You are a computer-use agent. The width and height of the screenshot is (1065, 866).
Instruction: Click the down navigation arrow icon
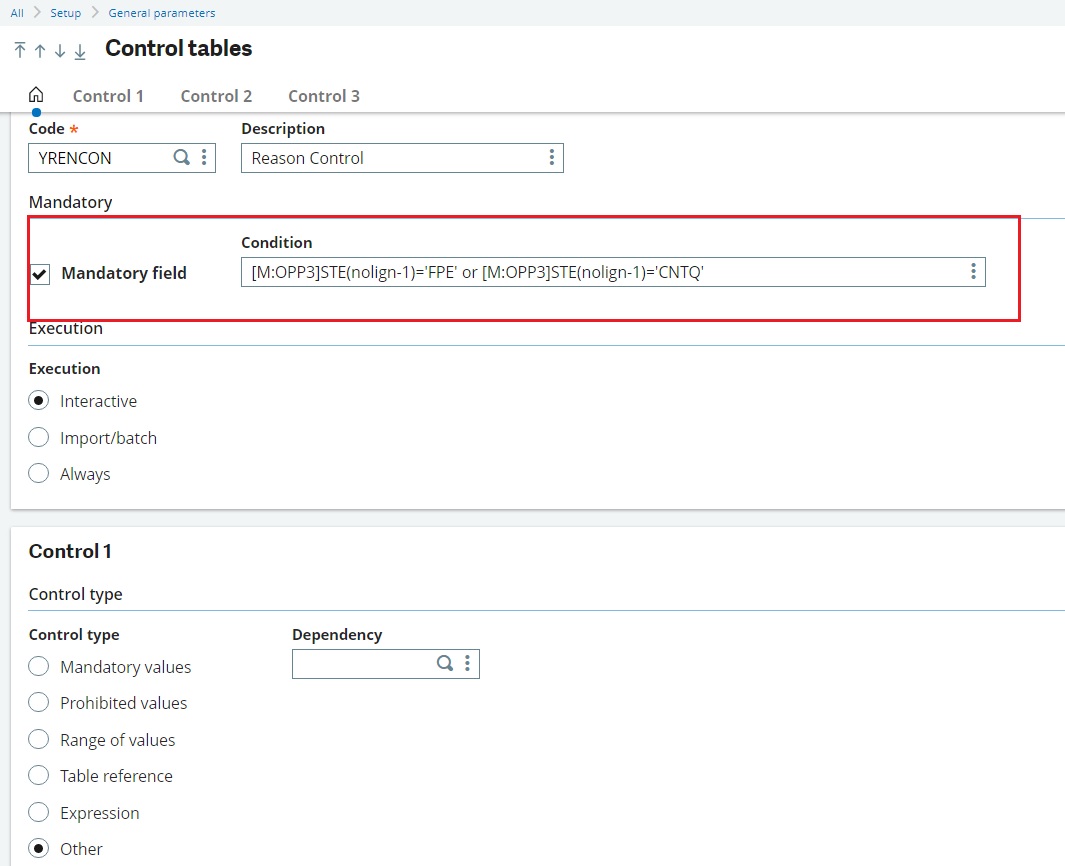pos(59,49)
